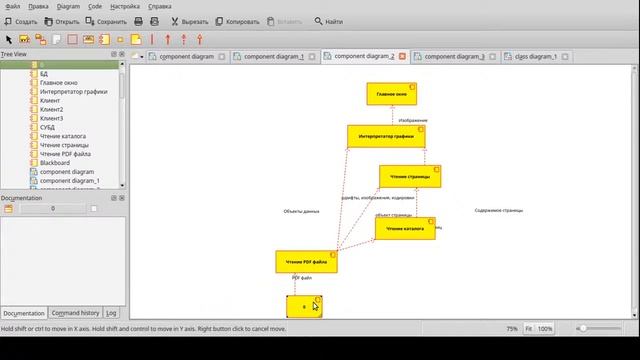
Task: Select the pink box tool
Action: pyautogui.click(x=72, y=40)
